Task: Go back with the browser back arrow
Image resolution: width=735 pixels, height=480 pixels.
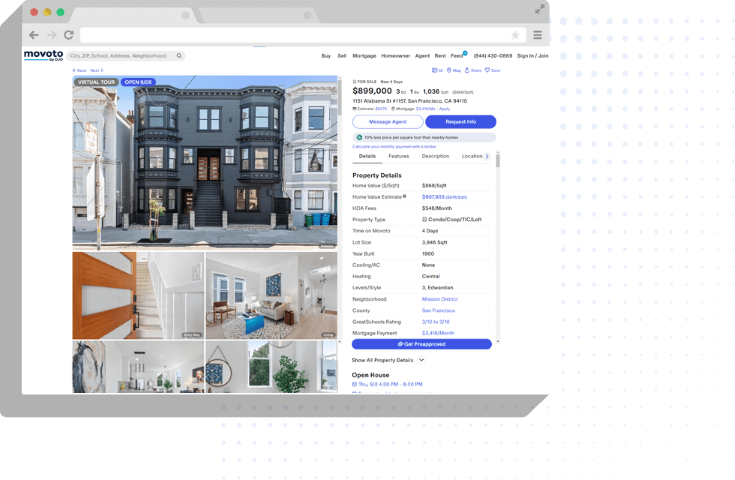Action: (34, 35)
